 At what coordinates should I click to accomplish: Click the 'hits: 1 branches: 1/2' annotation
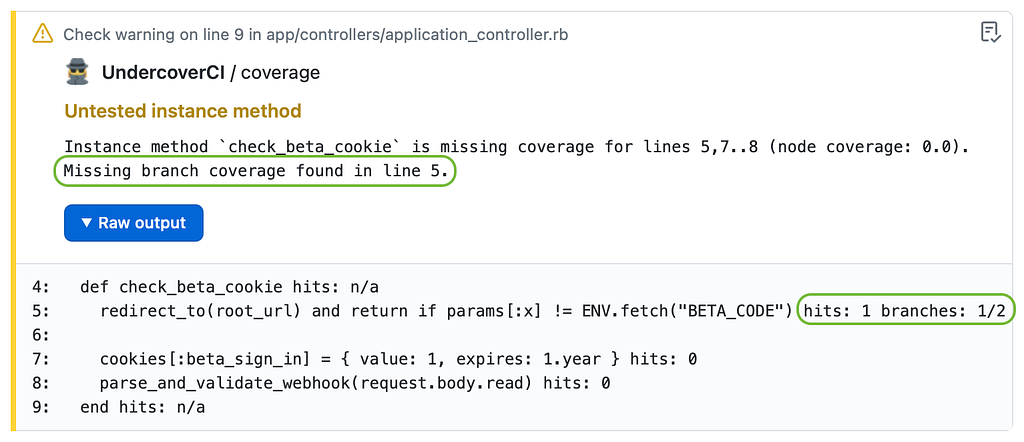click(x=908, y=311)
